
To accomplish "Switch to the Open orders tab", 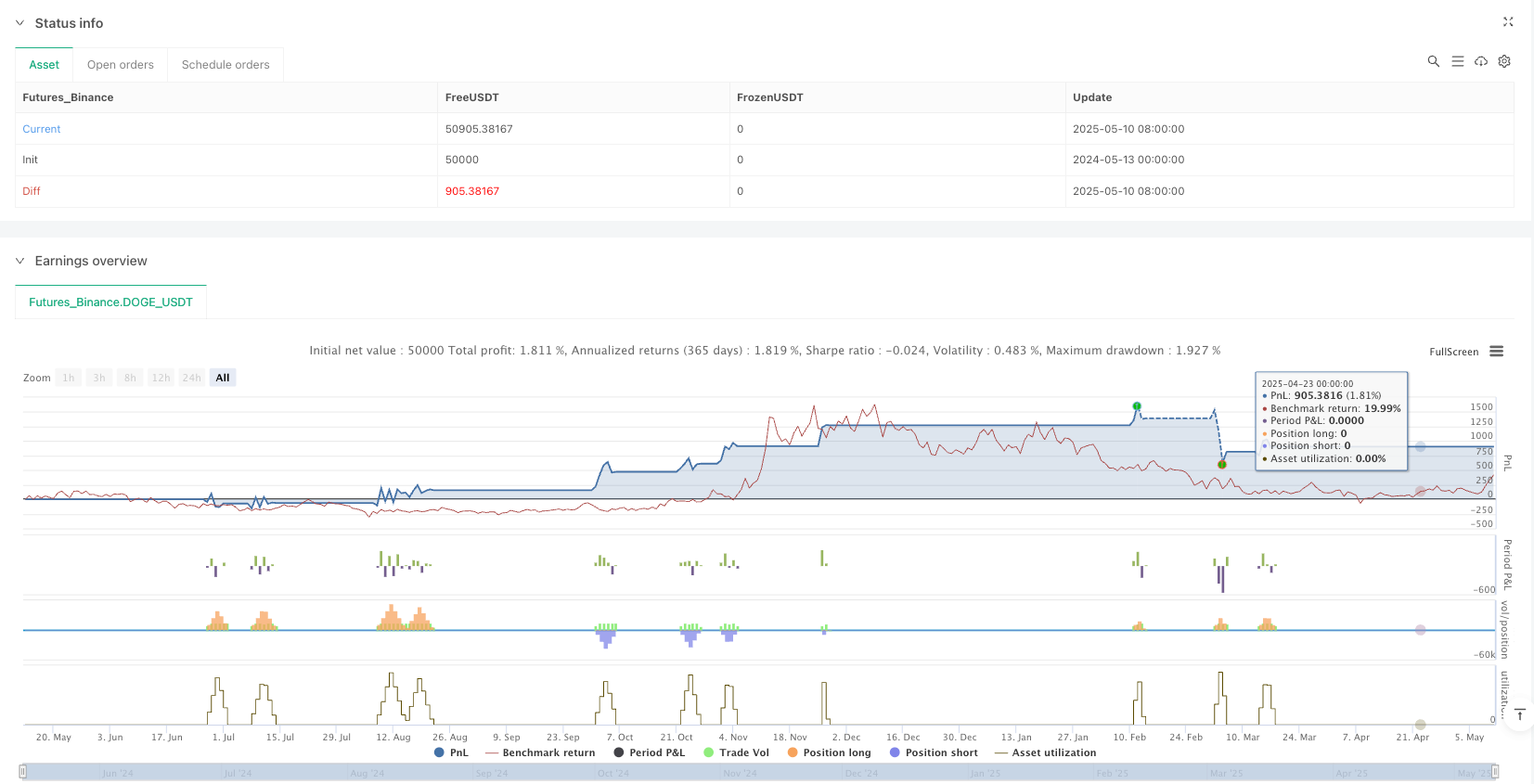I will 121,65.
